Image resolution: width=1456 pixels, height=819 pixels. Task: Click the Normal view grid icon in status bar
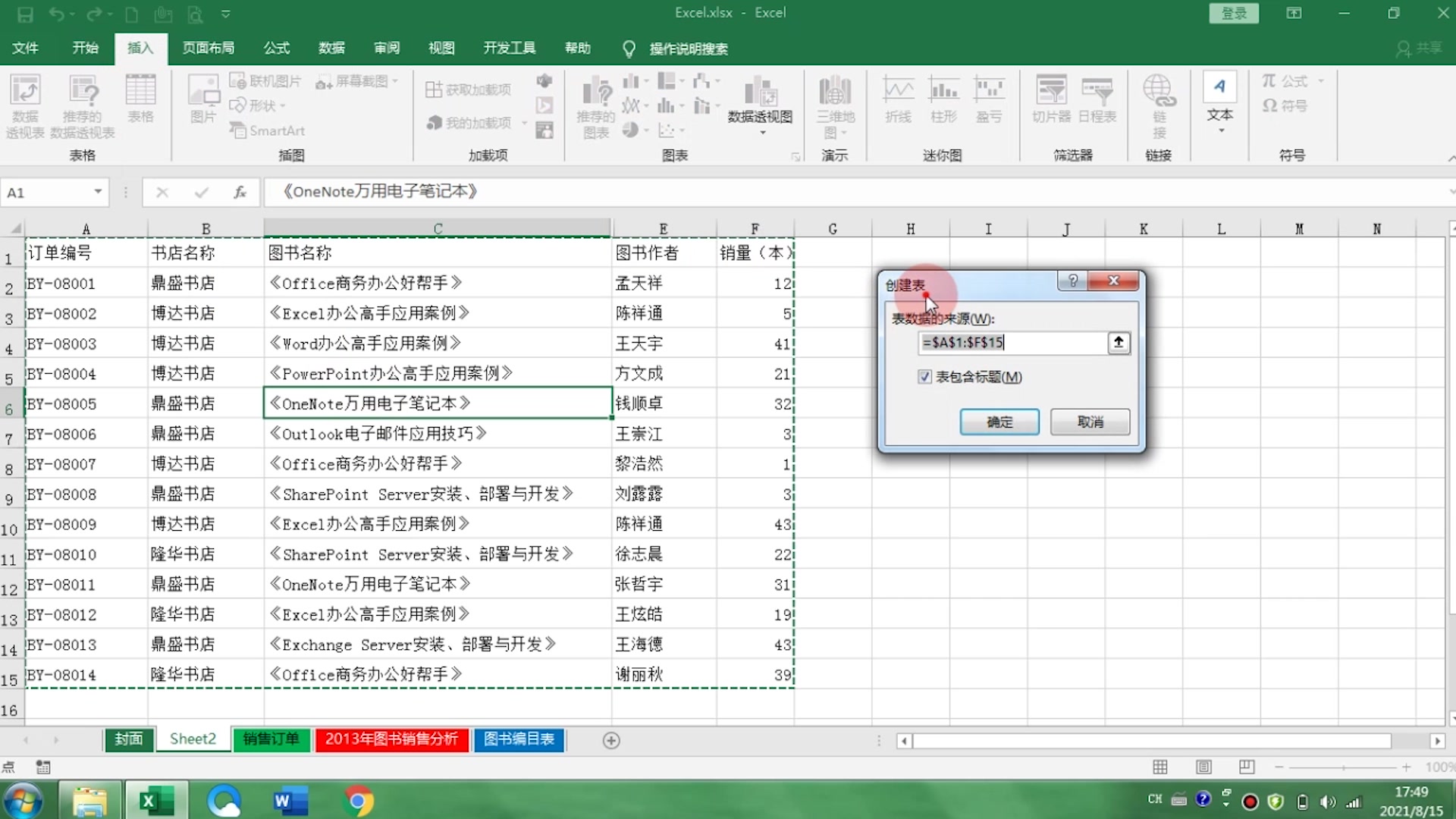1160,767
